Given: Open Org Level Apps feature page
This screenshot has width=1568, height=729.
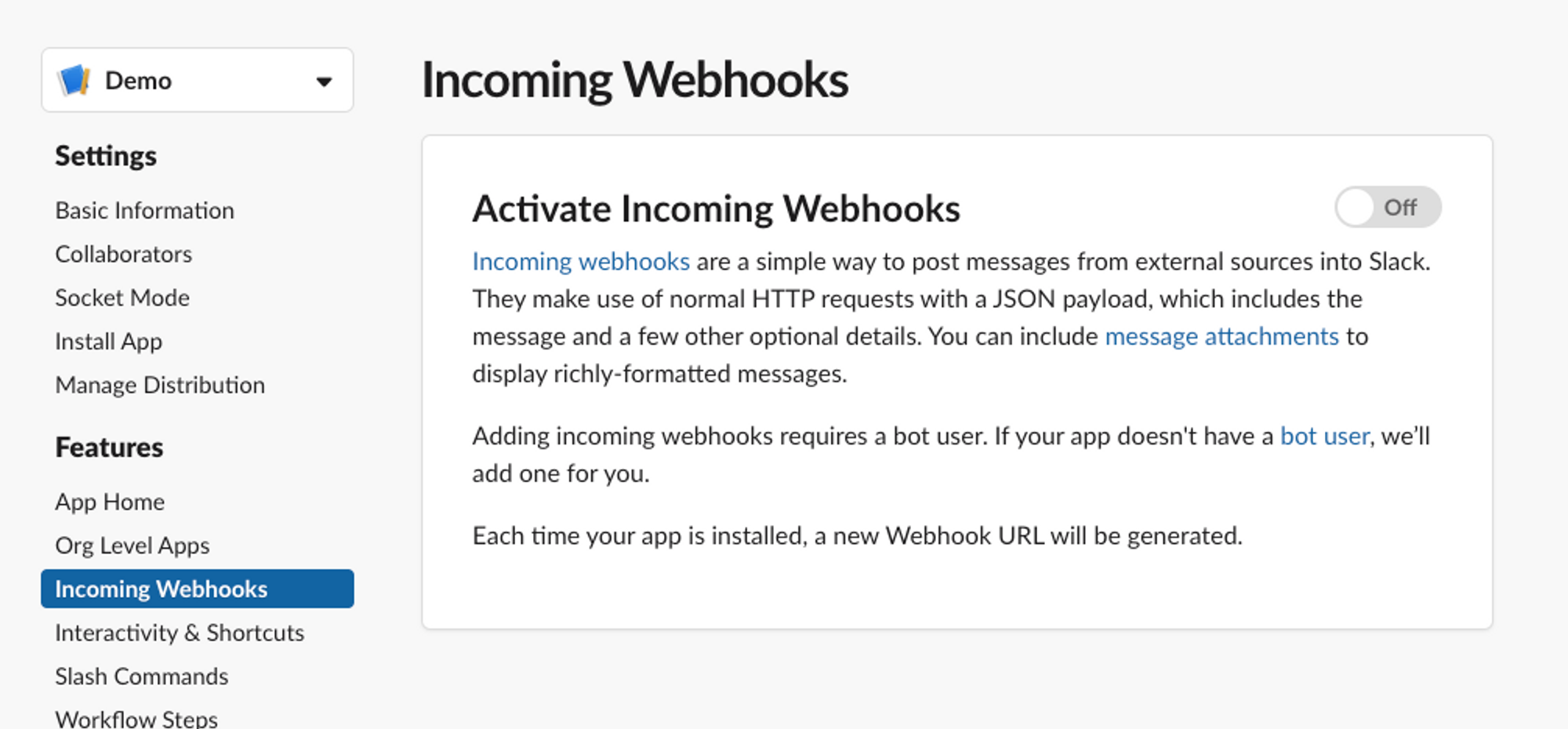Looking at the screenshot, I should coord(132,546).
